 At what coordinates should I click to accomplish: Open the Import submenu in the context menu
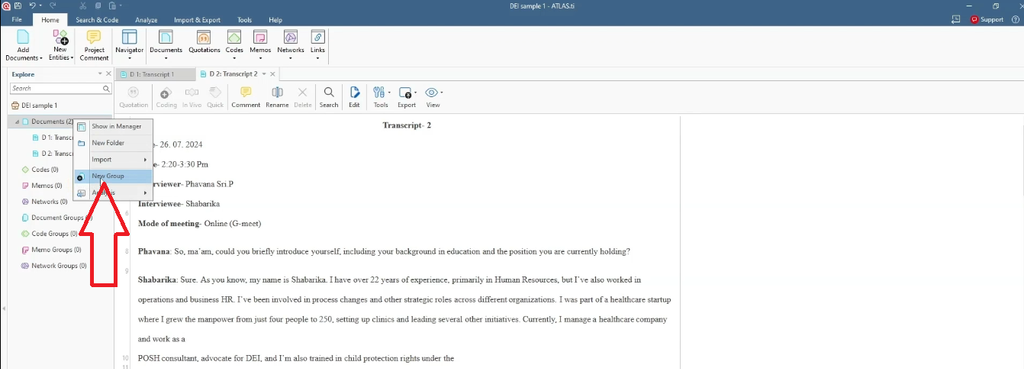coord(113,159)
